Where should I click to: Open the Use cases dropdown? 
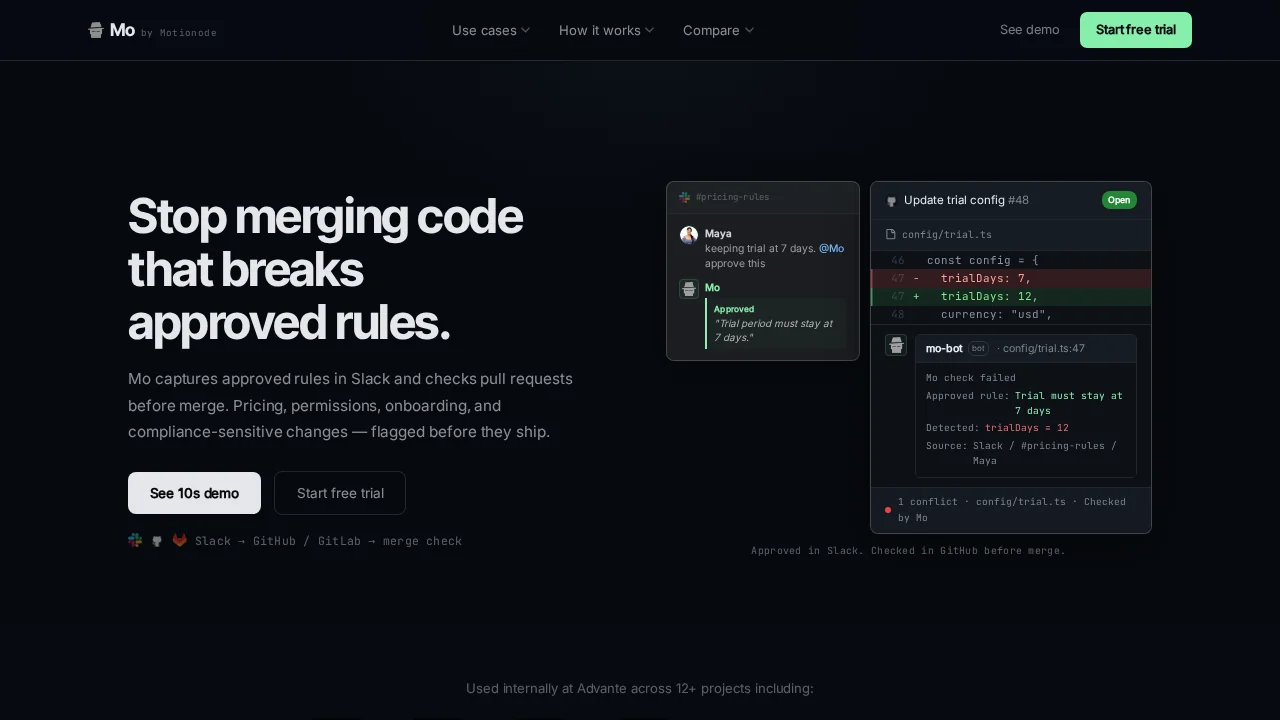click(x=490, y=30)
